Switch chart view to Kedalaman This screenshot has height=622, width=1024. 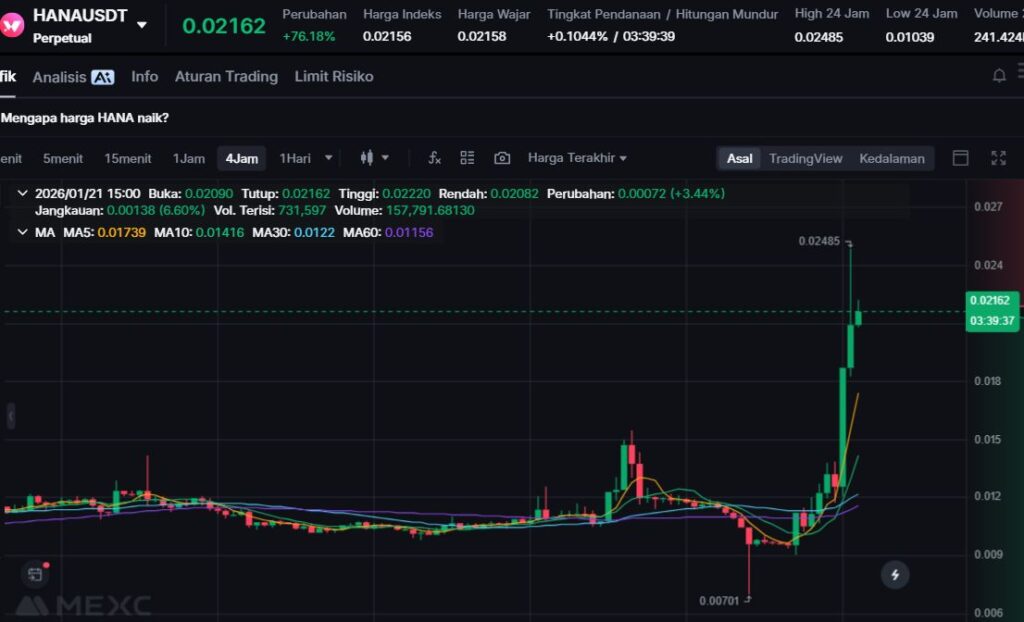pos(891,158)
